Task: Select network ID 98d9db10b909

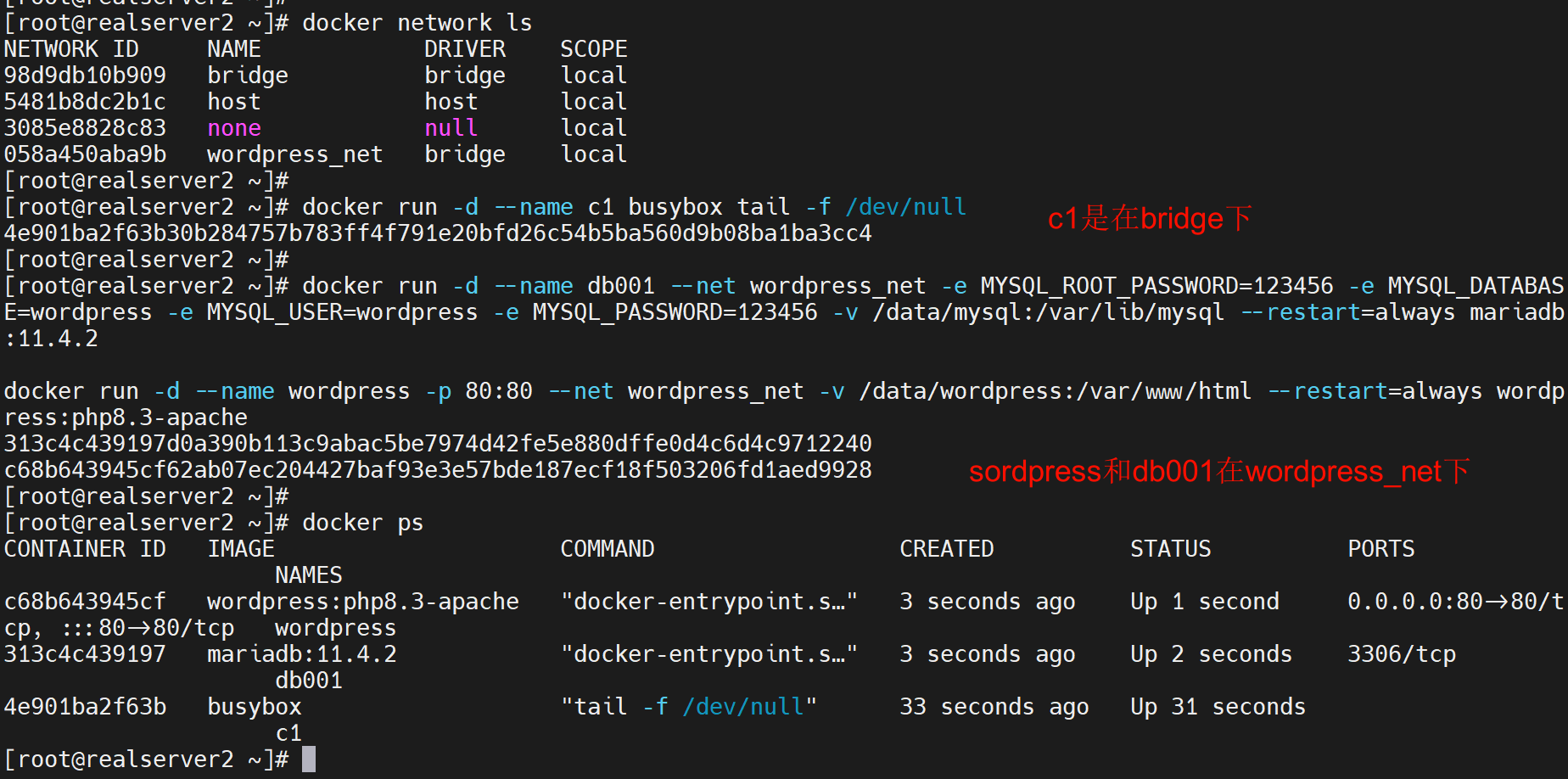Action: tap(85, 76)
